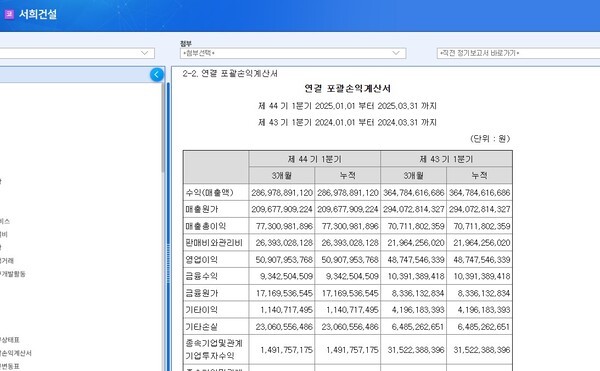600x371 pixels.
Task: Select the 금융수익 row label
Action: (x=202, y=276)
